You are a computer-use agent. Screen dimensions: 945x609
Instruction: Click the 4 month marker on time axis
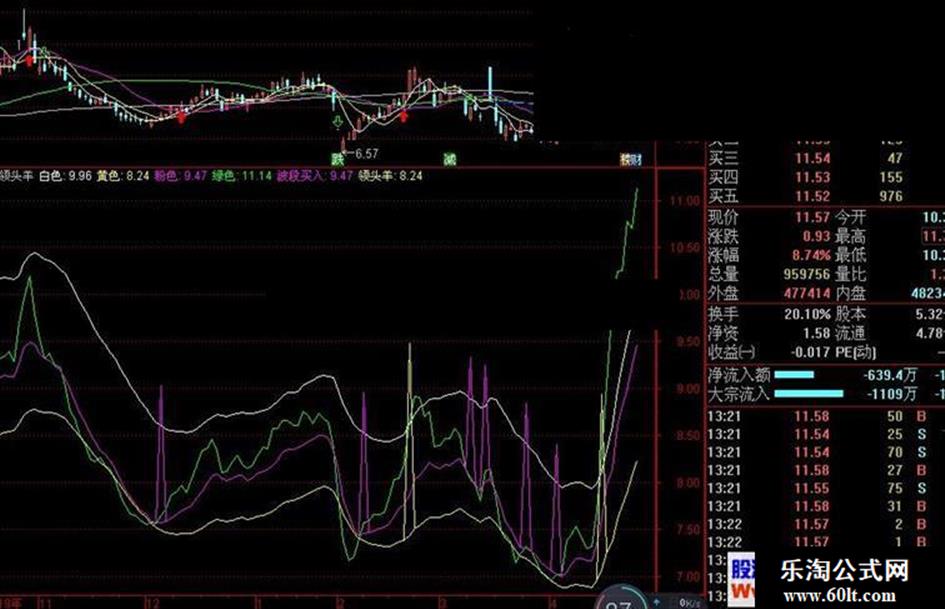[552, 603]
